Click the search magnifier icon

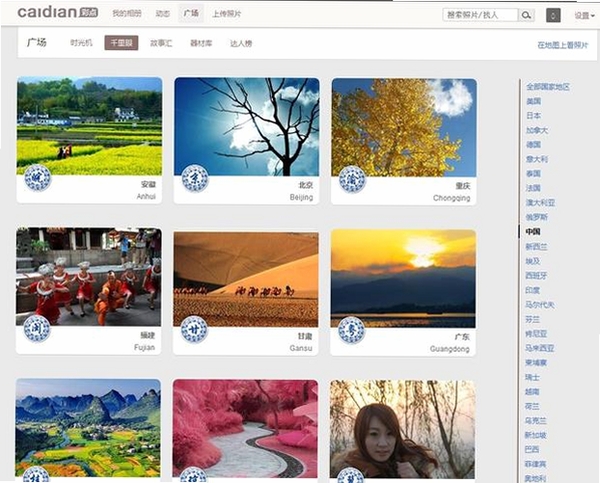pos(527,15)
